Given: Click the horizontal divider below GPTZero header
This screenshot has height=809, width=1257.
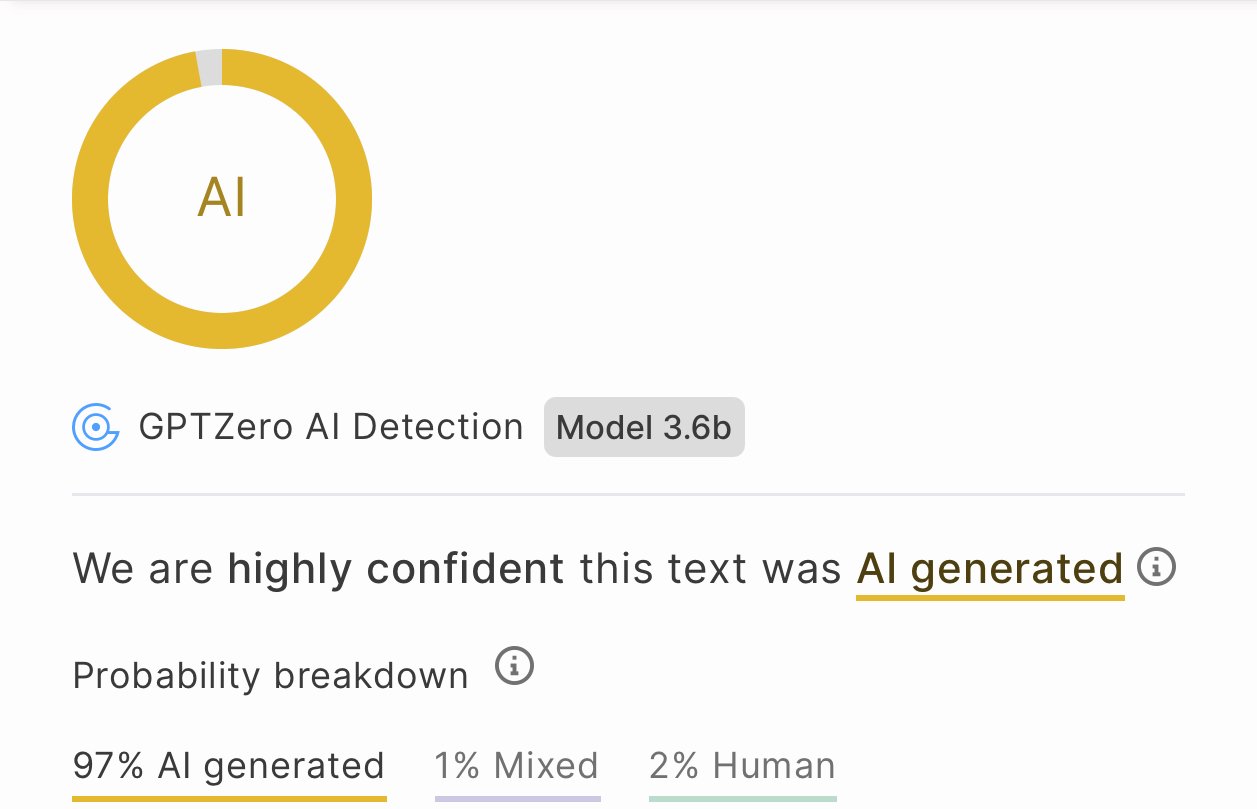Looking at the screenshot, I should [x=628, y=494].
